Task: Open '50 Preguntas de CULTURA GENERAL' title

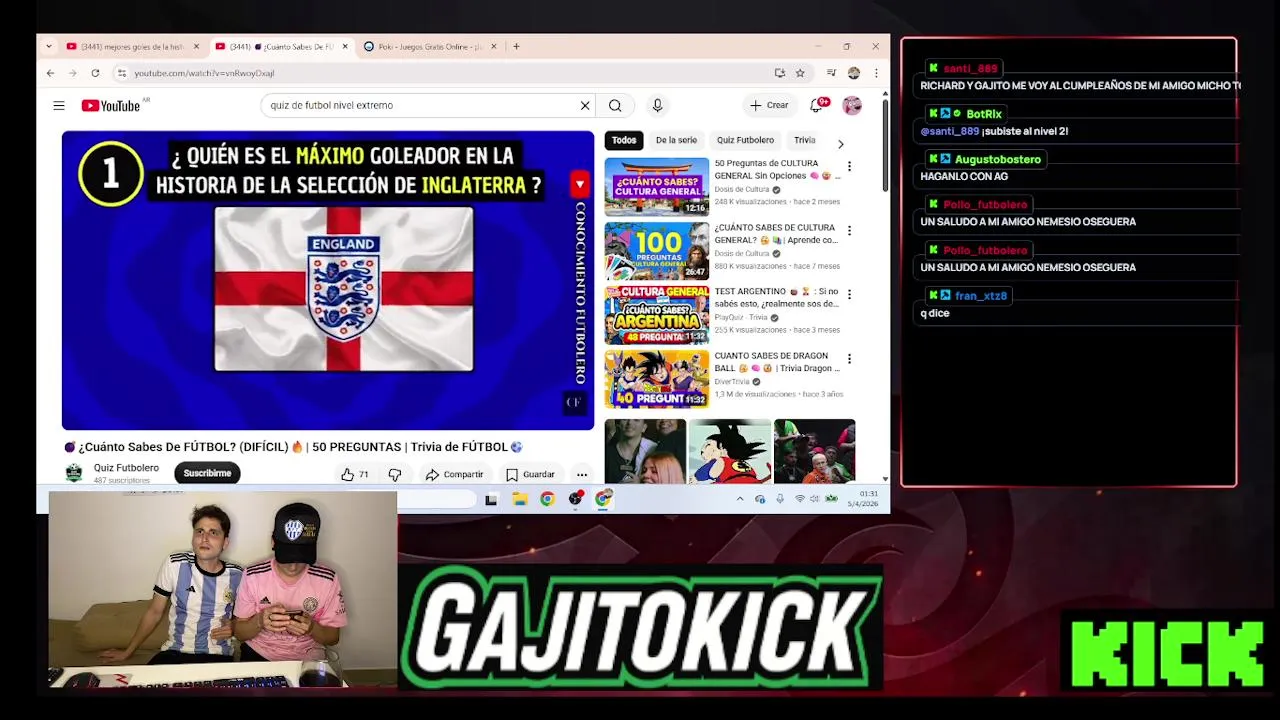Action: tap(777, 169)
